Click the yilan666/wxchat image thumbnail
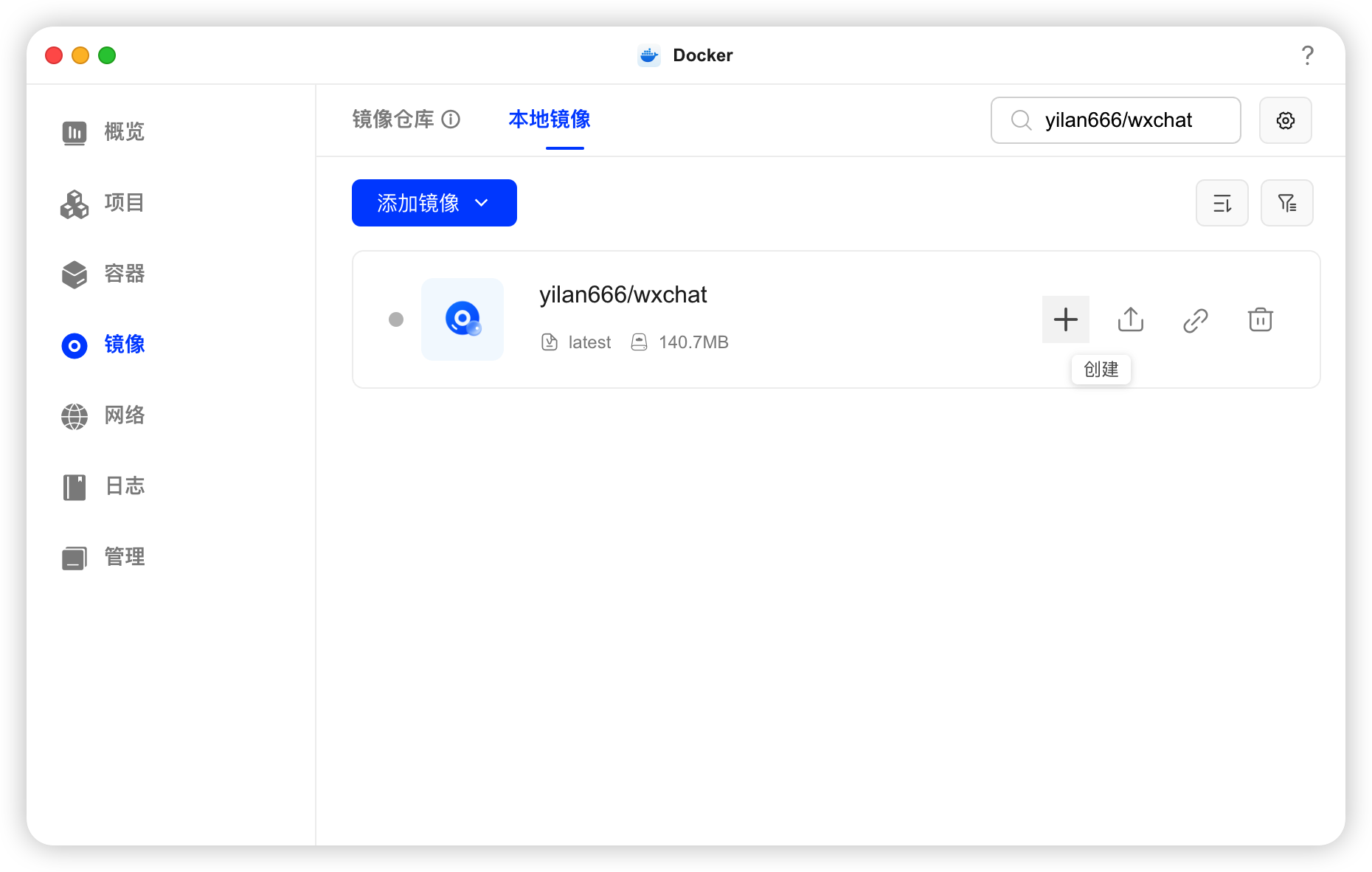The width and height of the screenshot is (1372, 872). 462,319
